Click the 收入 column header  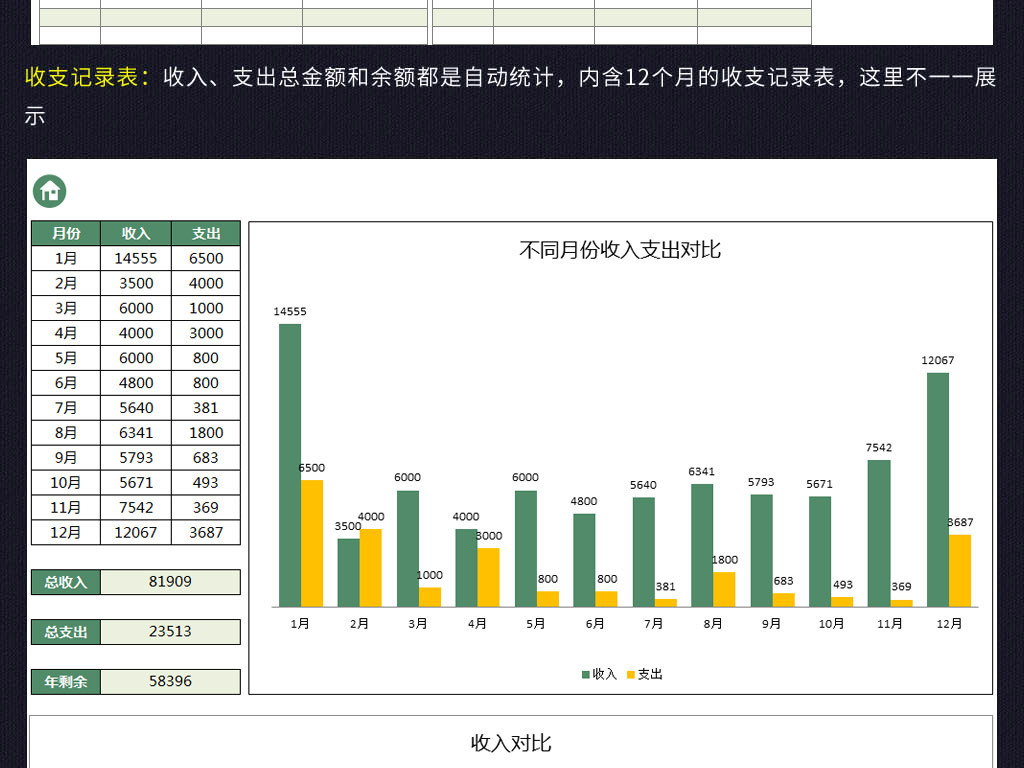click(135, 233)
